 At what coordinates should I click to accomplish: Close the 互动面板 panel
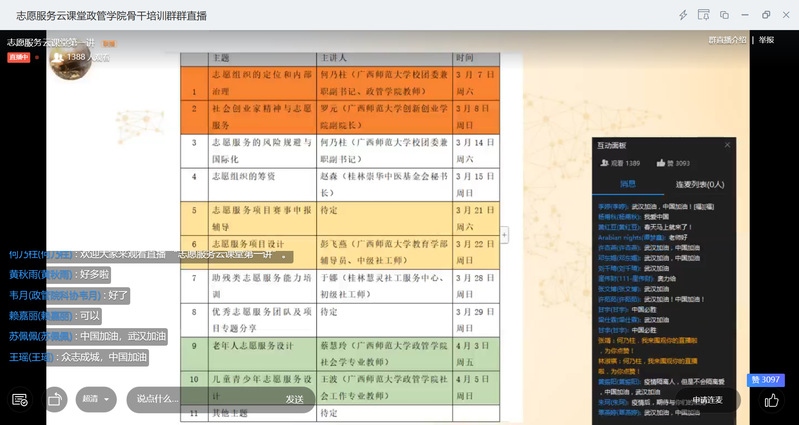(727, 145)
